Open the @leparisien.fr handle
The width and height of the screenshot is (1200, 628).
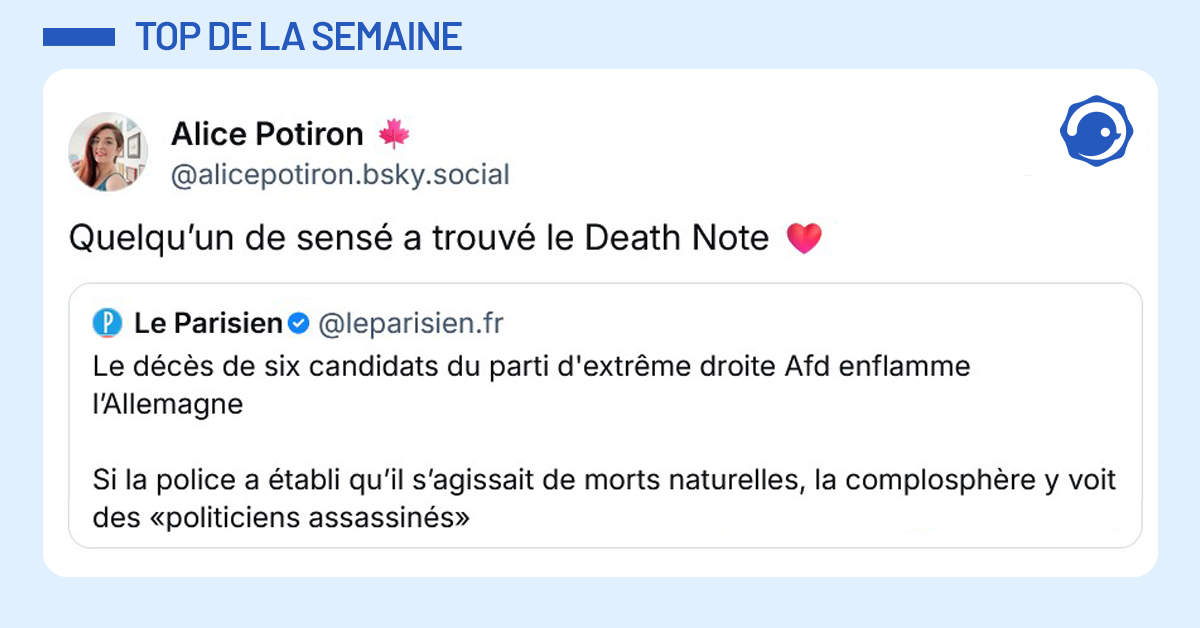(410, 323)
